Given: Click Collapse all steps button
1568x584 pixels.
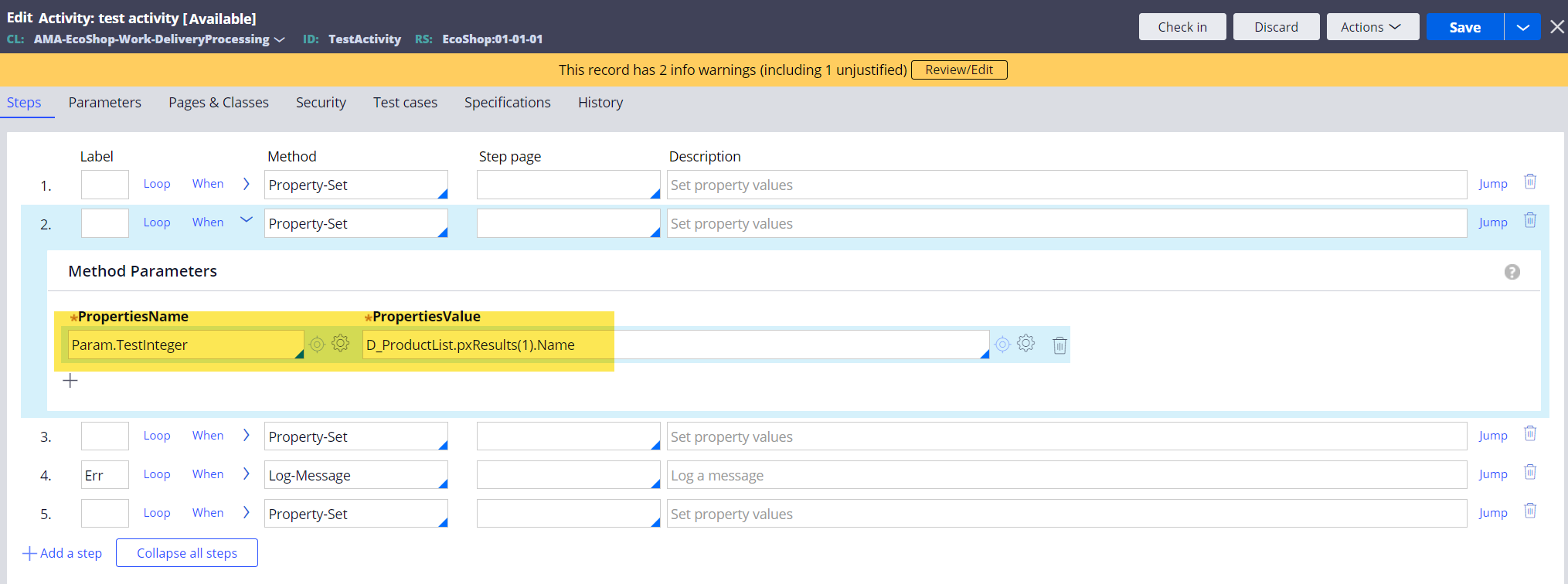Looking at the screenshot, I should click(187, 553).
